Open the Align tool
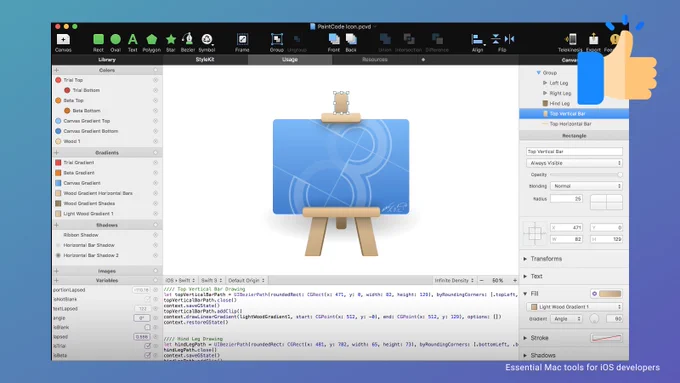 click(x=477, y=43)
